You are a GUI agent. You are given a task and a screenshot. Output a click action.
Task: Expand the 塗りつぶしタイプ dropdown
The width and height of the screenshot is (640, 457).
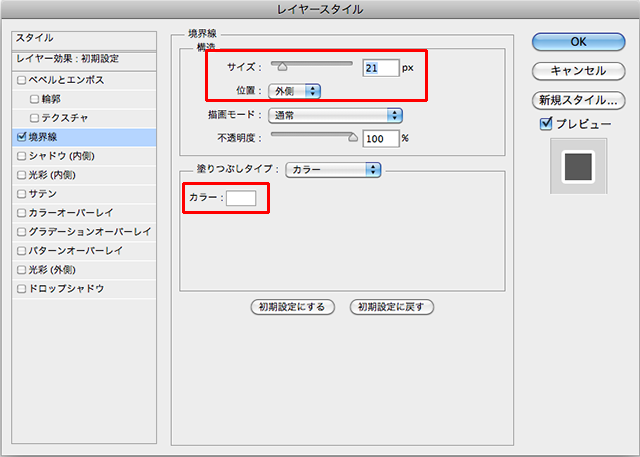333,169
